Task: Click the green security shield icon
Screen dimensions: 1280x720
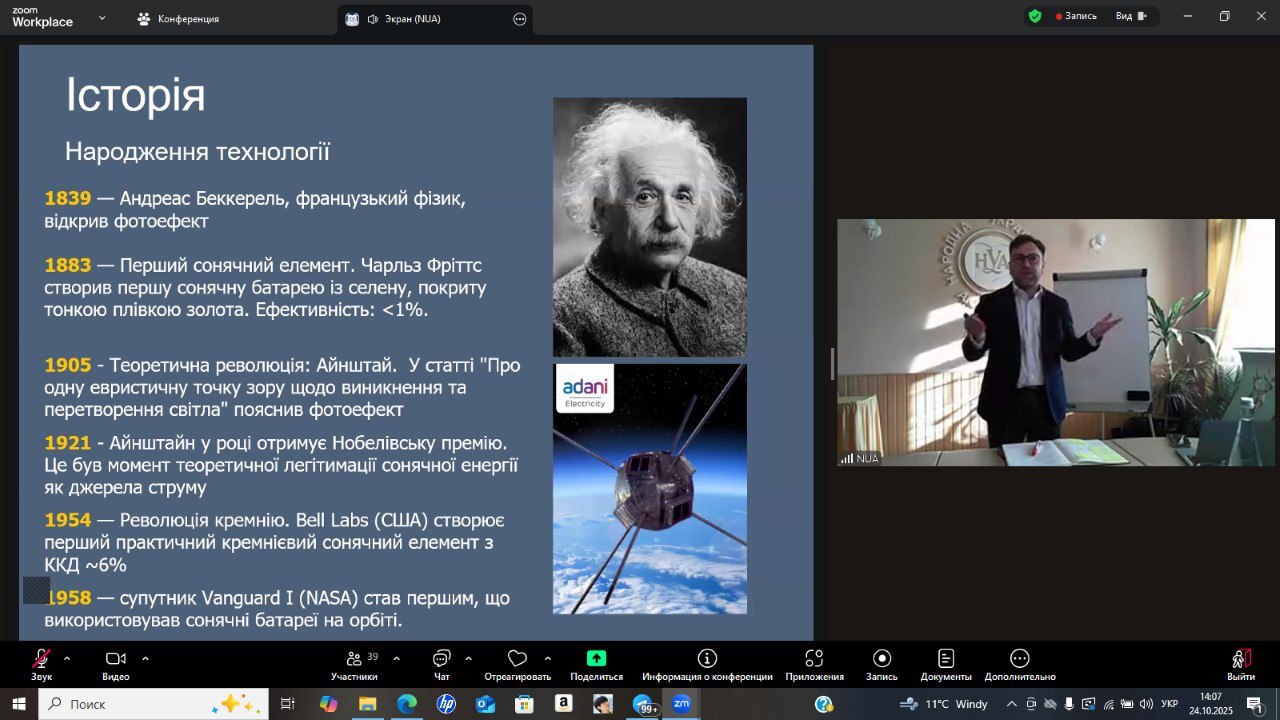Action: (x=1035, y=16)
